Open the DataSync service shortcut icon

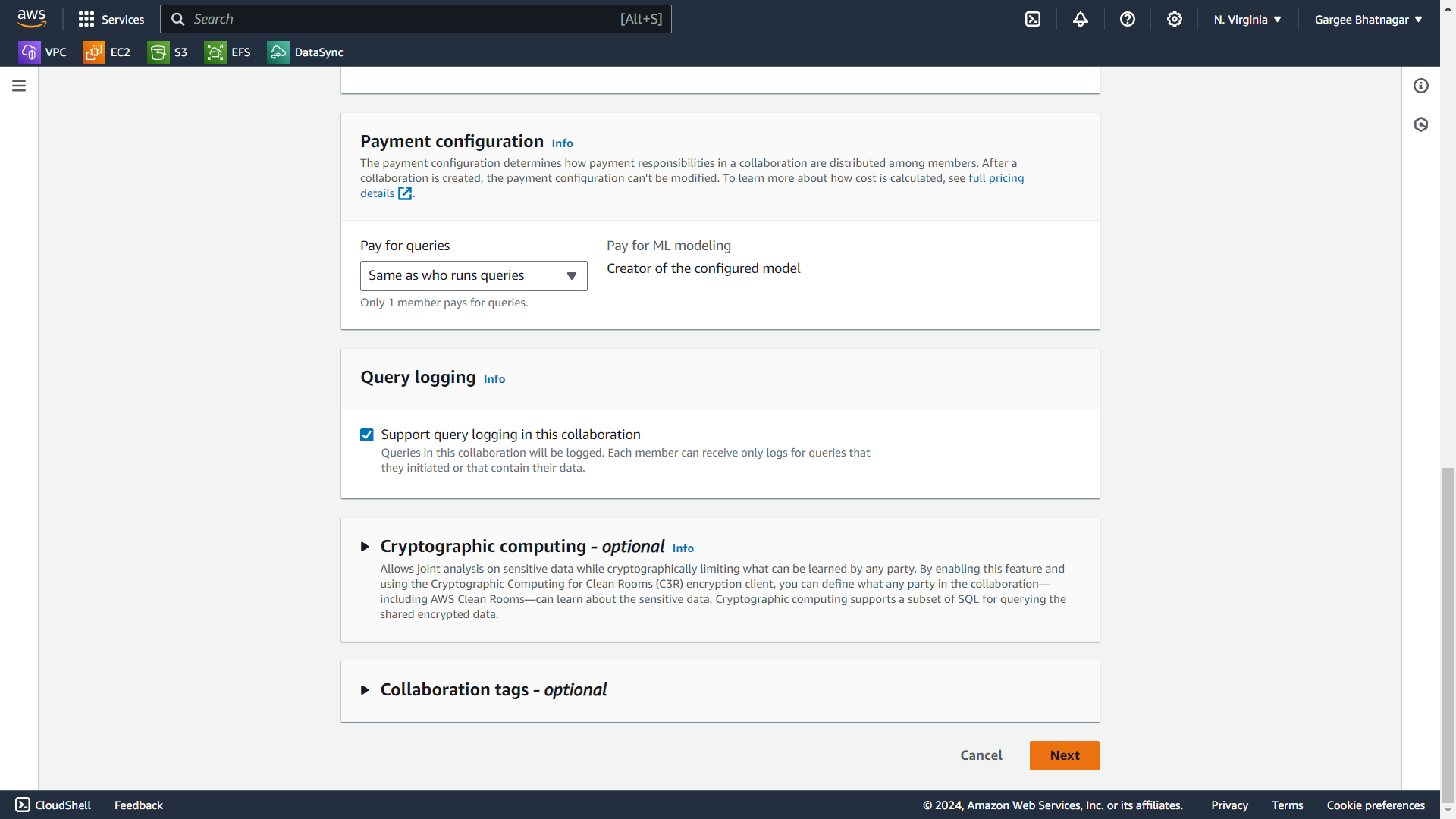click(x=278, y=52)
